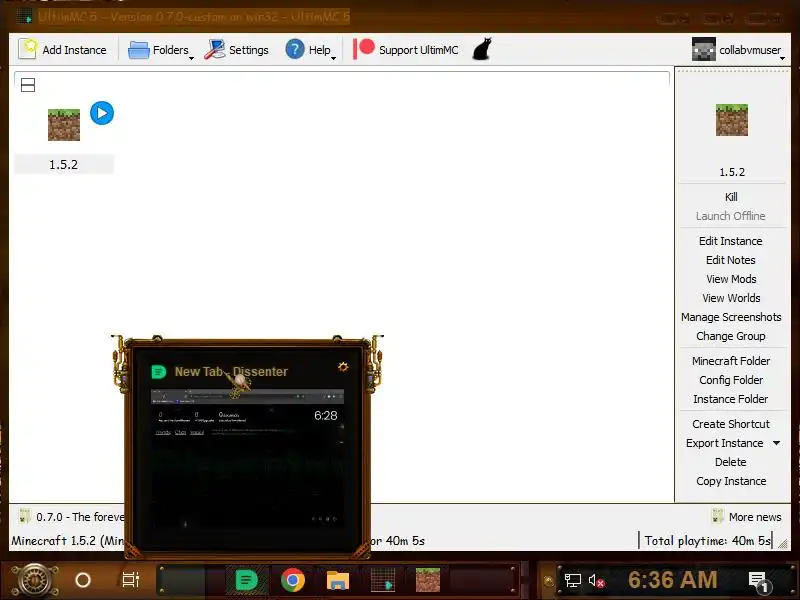Open Manage Screenshots
The height and width of the screenshot is (600, 800).
click(731, 317)
